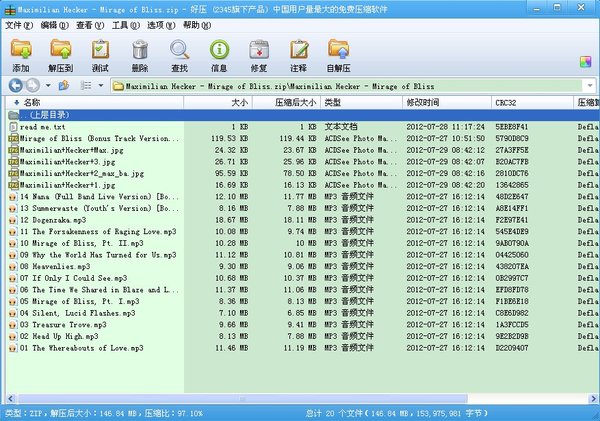Click the 解压到 (Extract to) icon

click(x=61, y=52)
